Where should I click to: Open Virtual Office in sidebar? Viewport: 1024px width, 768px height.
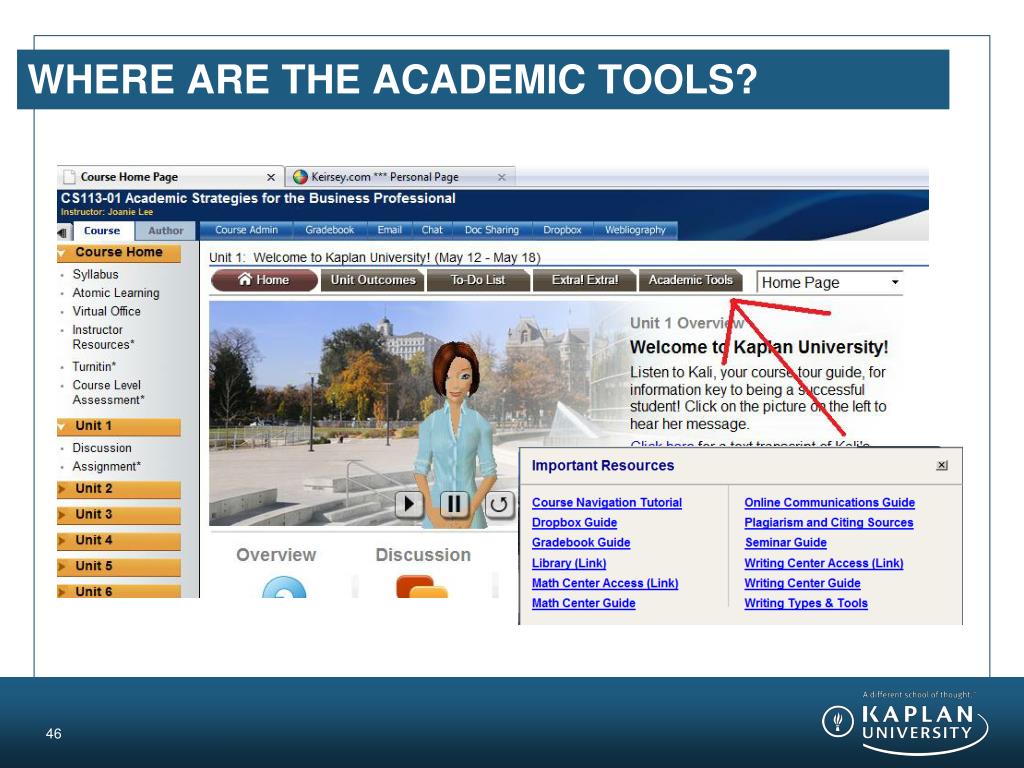[x=106, y=311]
